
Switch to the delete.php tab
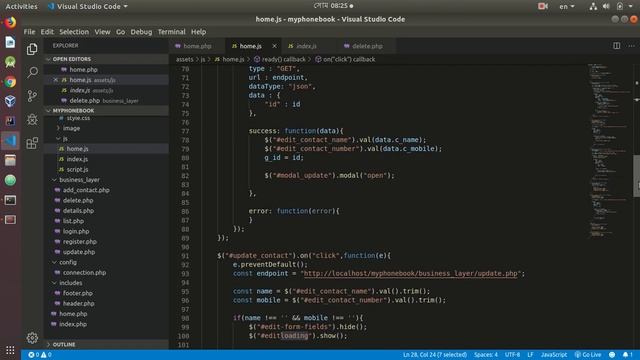pos(367,46)
